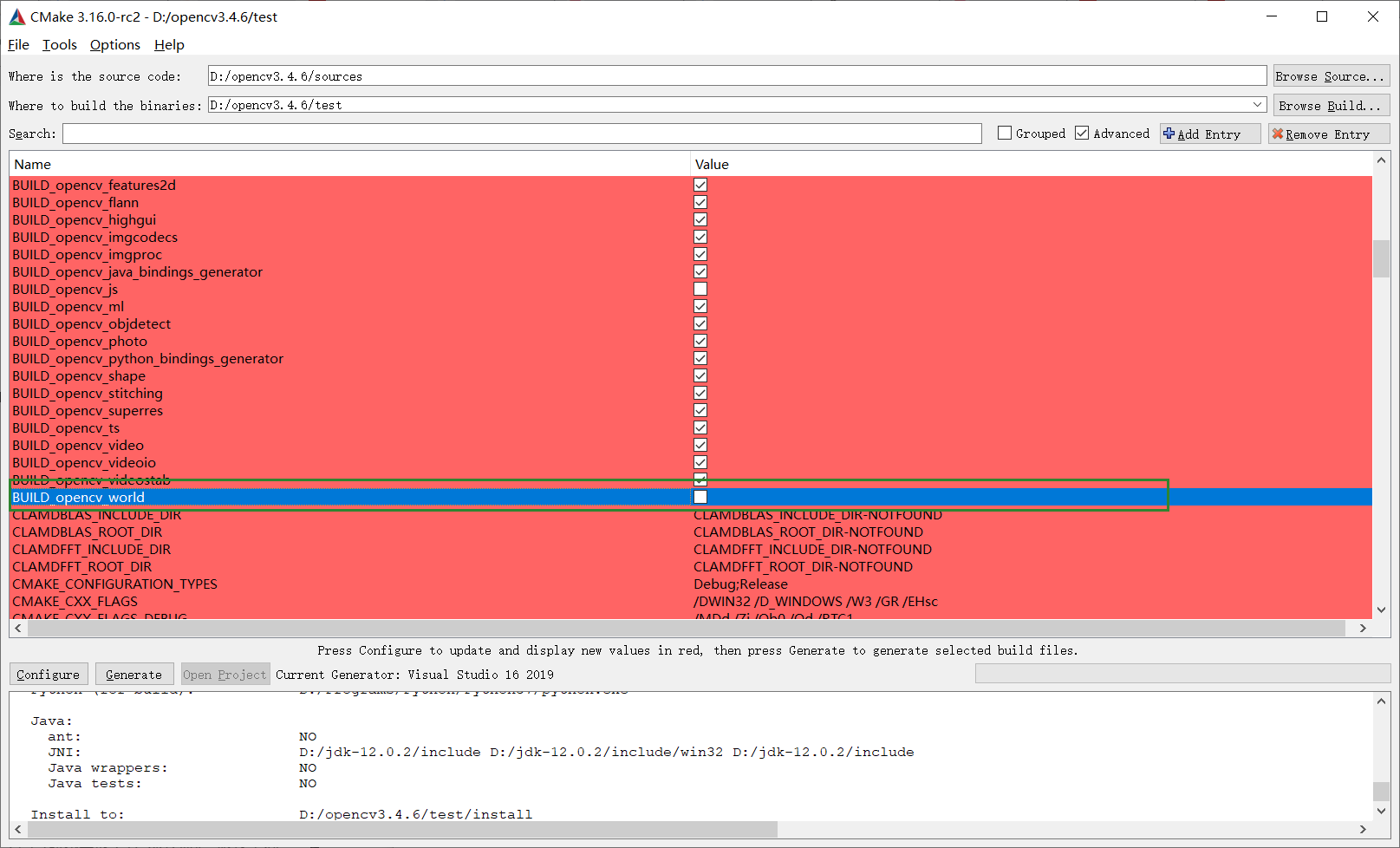
Task: Click the blue plus icon on Add Entry
Action: pyautogui.click(x=1169, y=134)
